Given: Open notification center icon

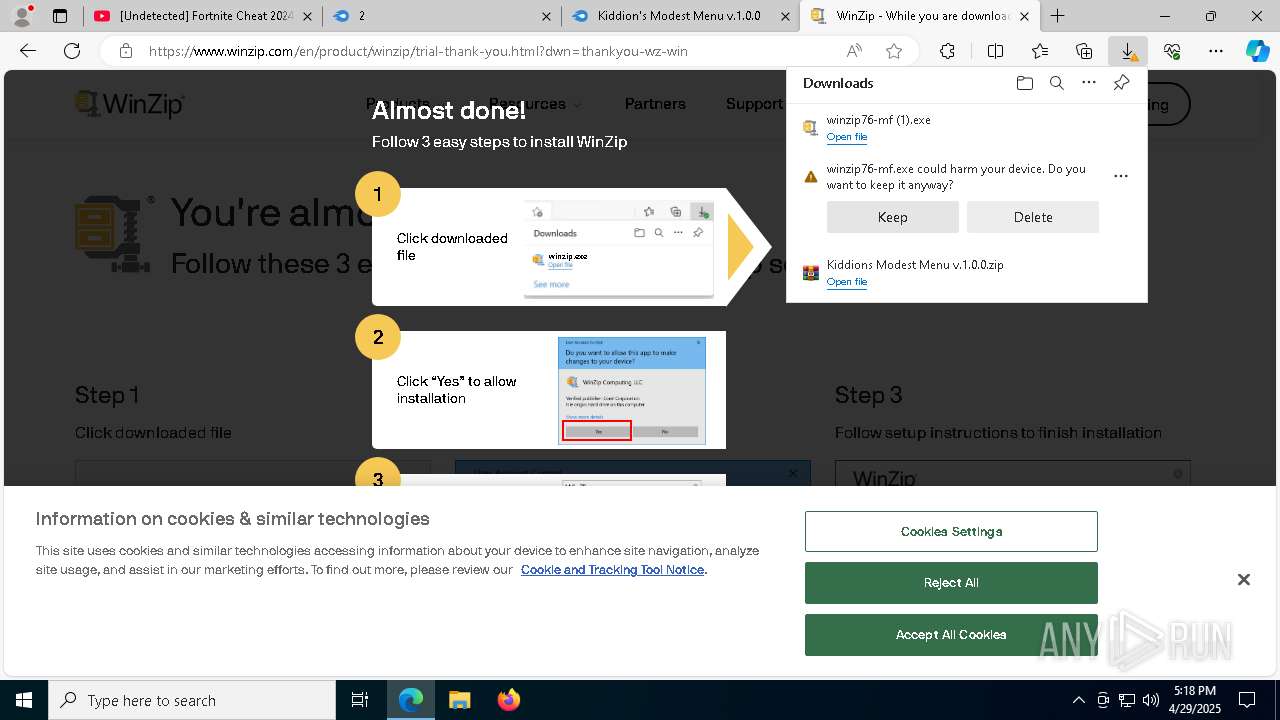Looking at the screenshot, I should (x=1247, y=700).
